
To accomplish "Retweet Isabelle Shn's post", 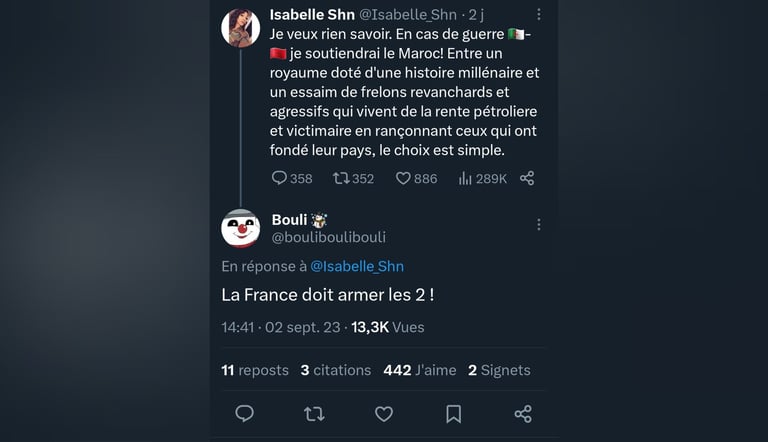I will (341, 178).
